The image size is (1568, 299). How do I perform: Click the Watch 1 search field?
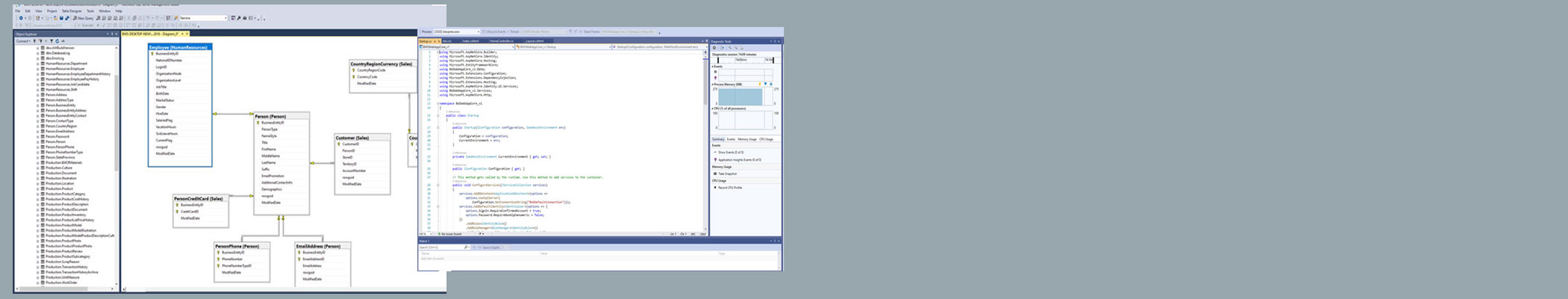tap(445, 247)
